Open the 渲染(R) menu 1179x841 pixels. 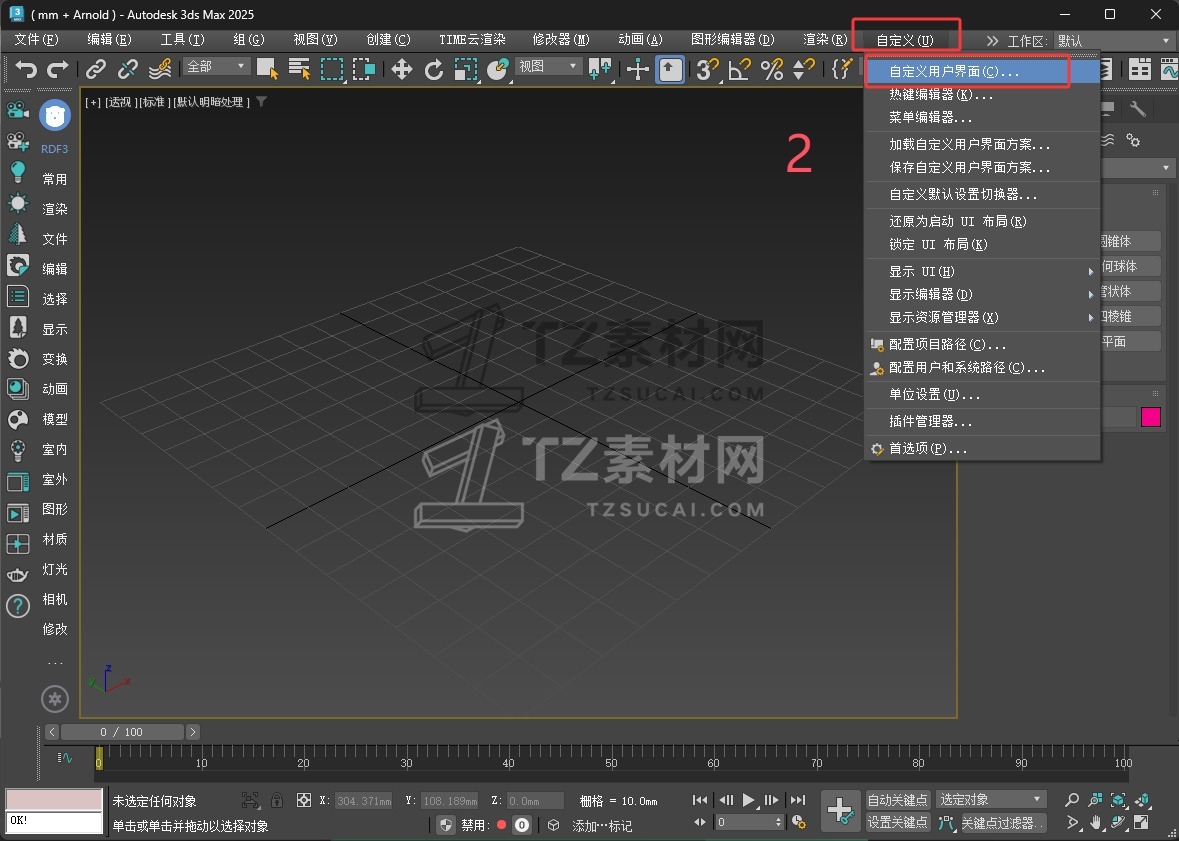824,40
